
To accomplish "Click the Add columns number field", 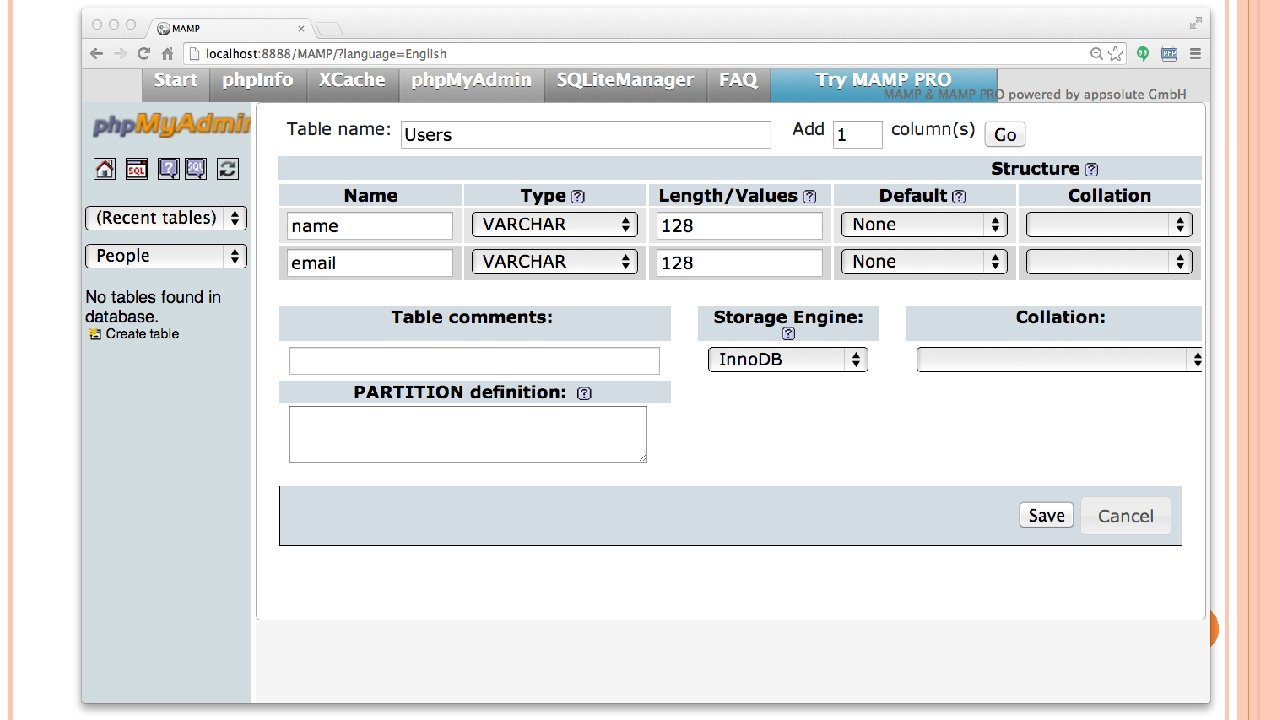I will click(857, 135).
